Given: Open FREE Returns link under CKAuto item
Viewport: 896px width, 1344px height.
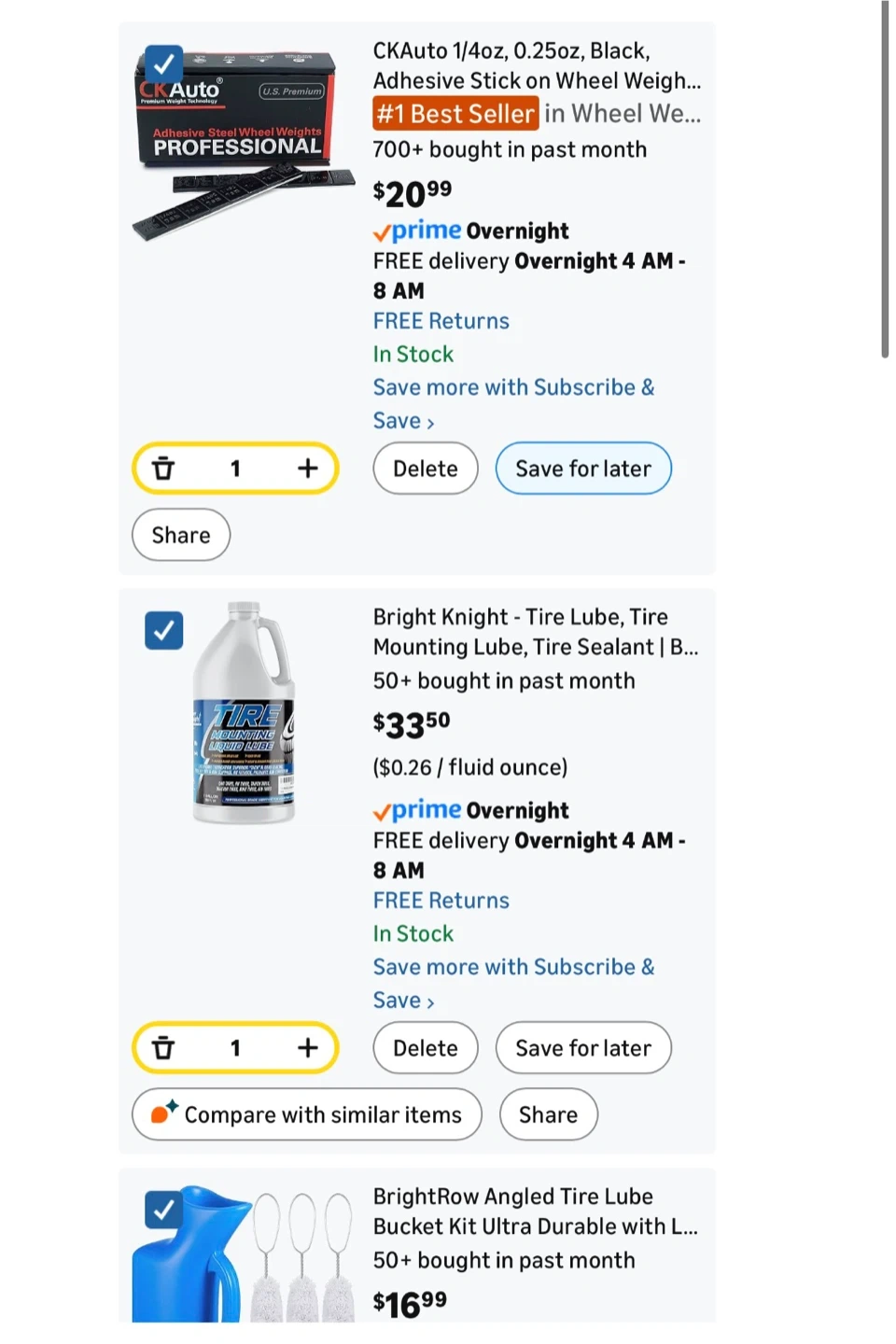Looking at the screenshot, I should click(441, 321).
